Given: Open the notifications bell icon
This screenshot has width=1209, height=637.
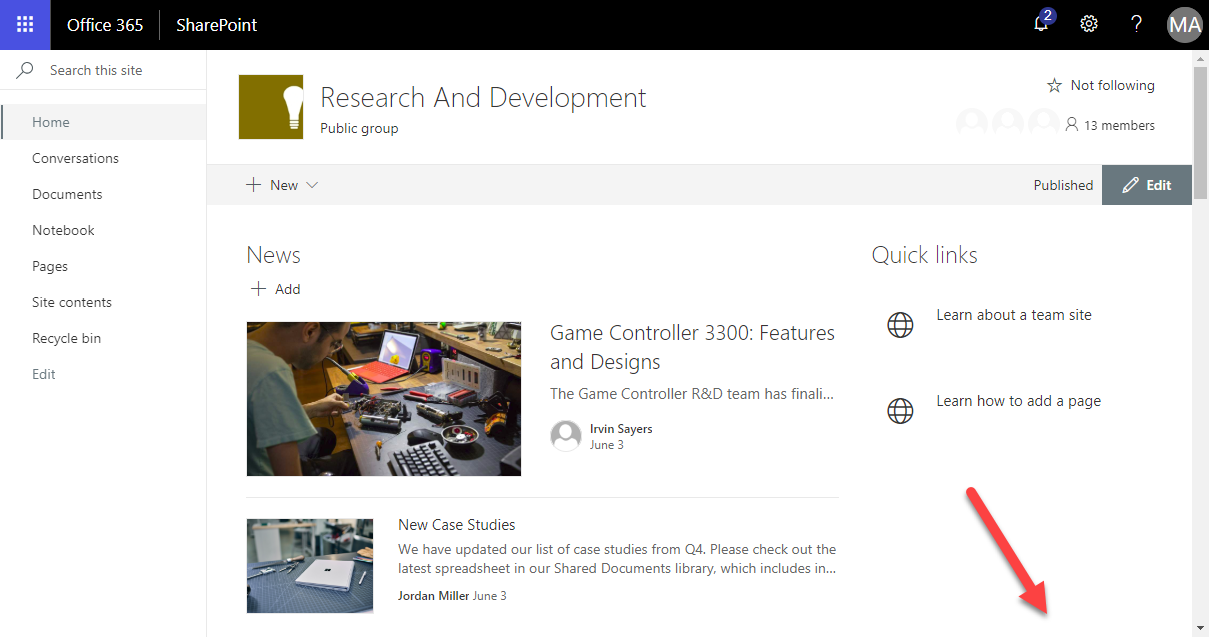Looking at the screenshot, I should pyautogui.click(x=1042, y=24).
